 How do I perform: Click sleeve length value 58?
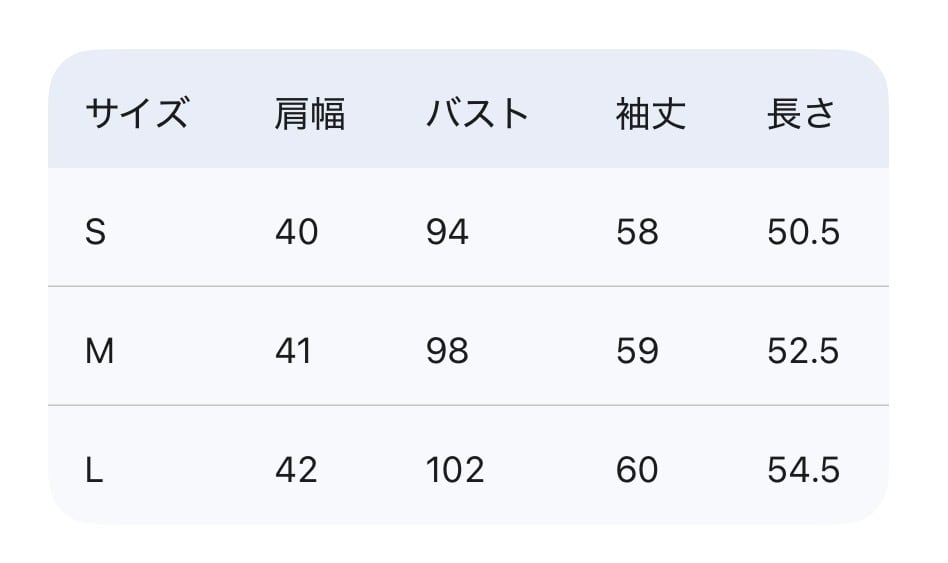pyautogui.click(x=637, y=232)
